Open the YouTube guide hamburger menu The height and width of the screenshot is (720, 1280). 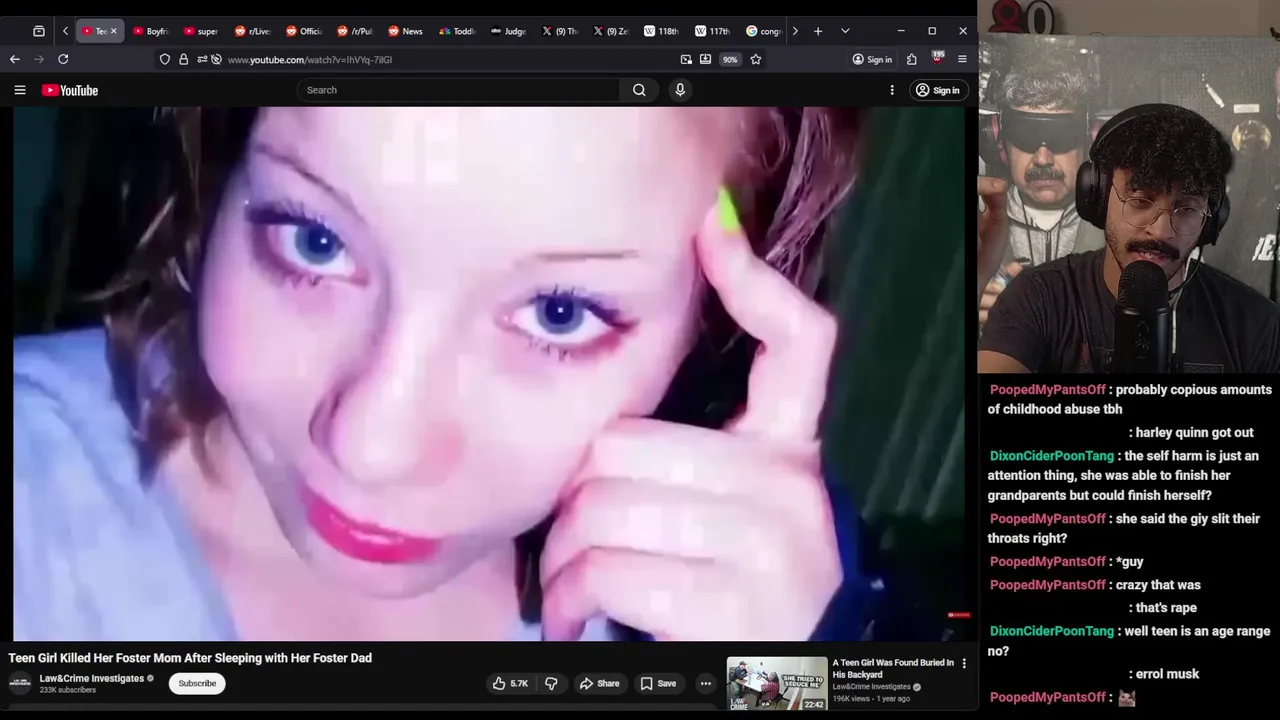click(20, 90)
